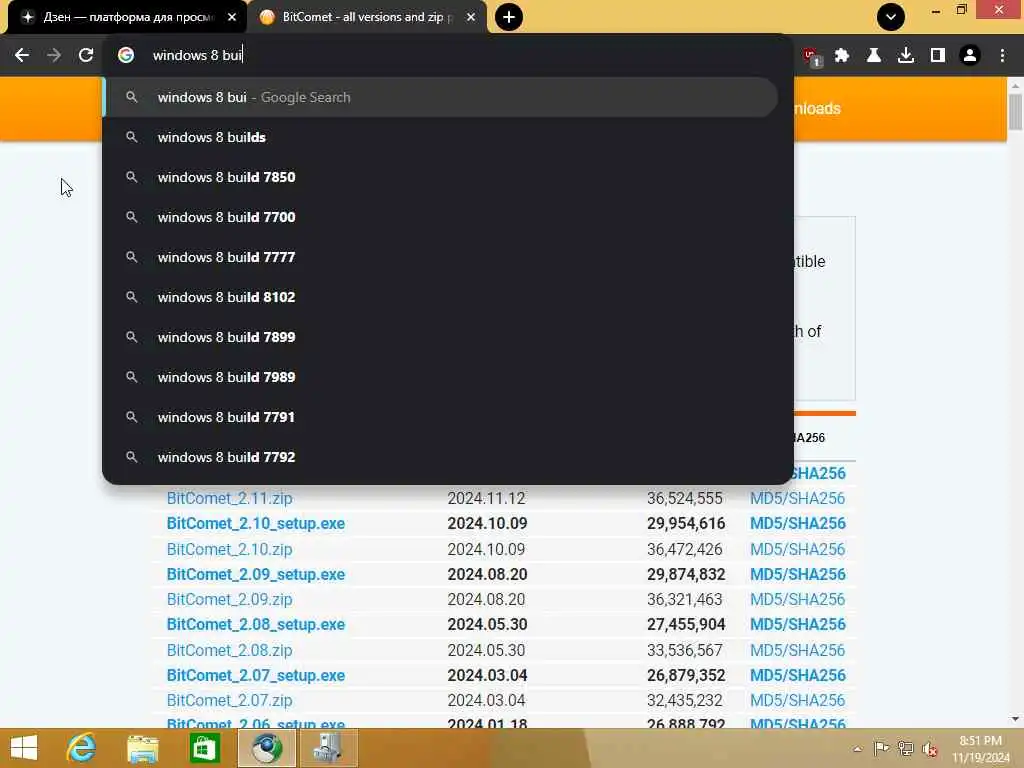Download BitComet_2.10.zip
Viewport: 1024px width, 768px height.
point(229,549)
